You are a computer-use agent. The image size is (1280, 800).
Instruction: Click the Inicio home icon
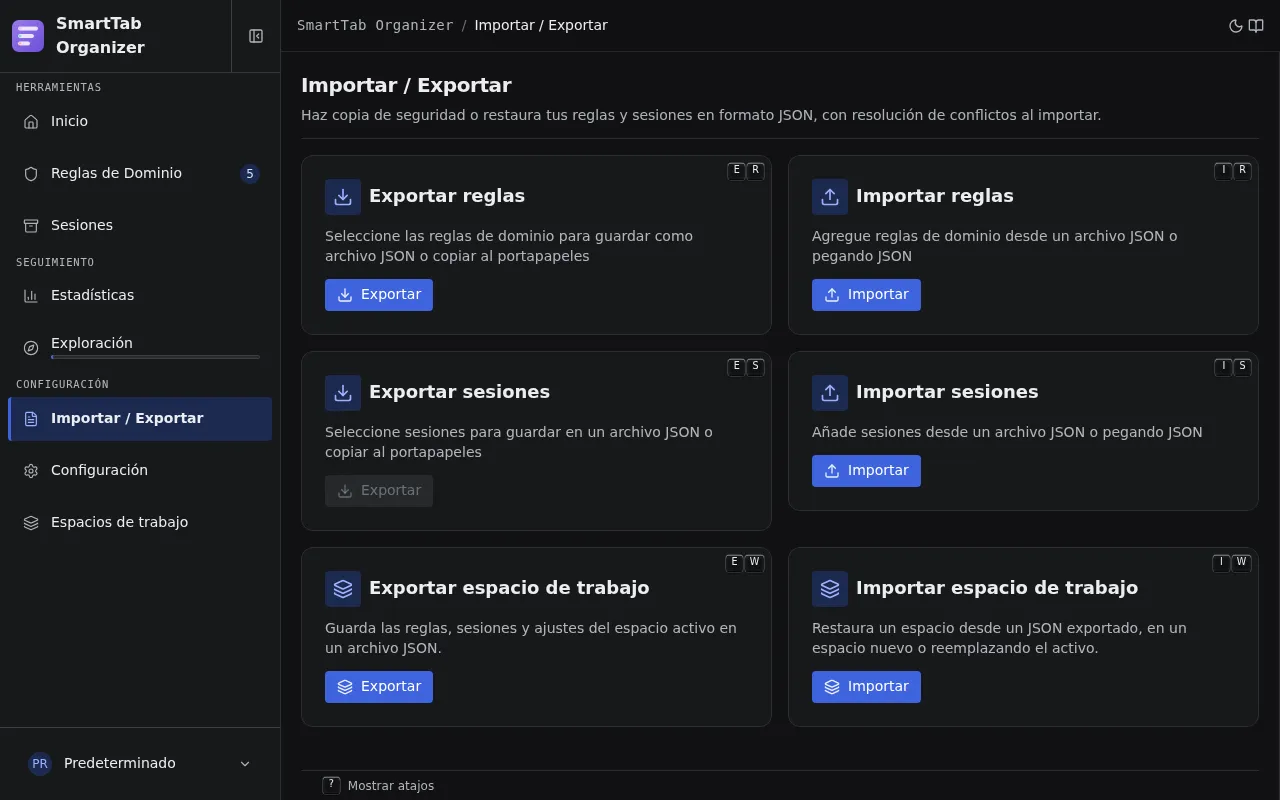[31, 121]
